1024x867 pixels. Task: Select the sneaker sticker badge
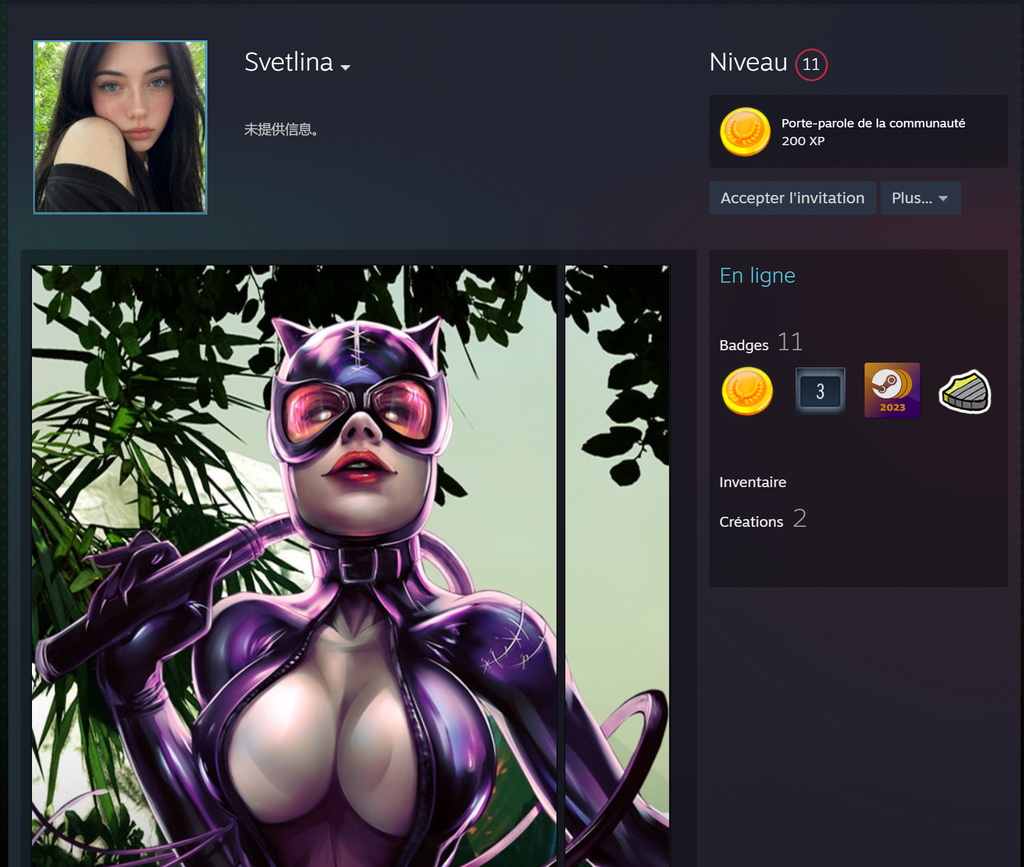(965, 391)
